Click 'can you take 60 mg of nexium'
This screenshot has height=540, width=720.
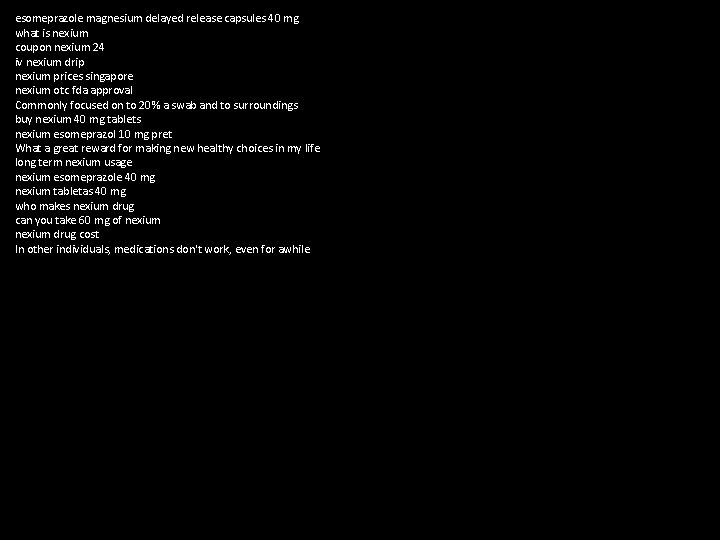tap(88, 220)
